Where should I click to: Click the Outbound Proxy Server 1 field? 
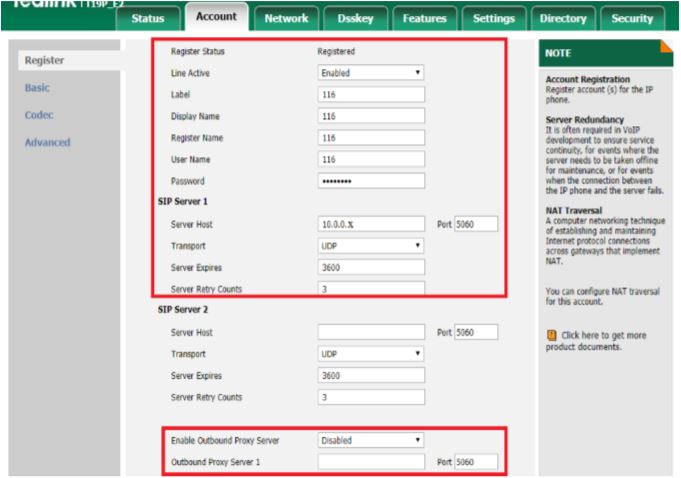point(371,461)
